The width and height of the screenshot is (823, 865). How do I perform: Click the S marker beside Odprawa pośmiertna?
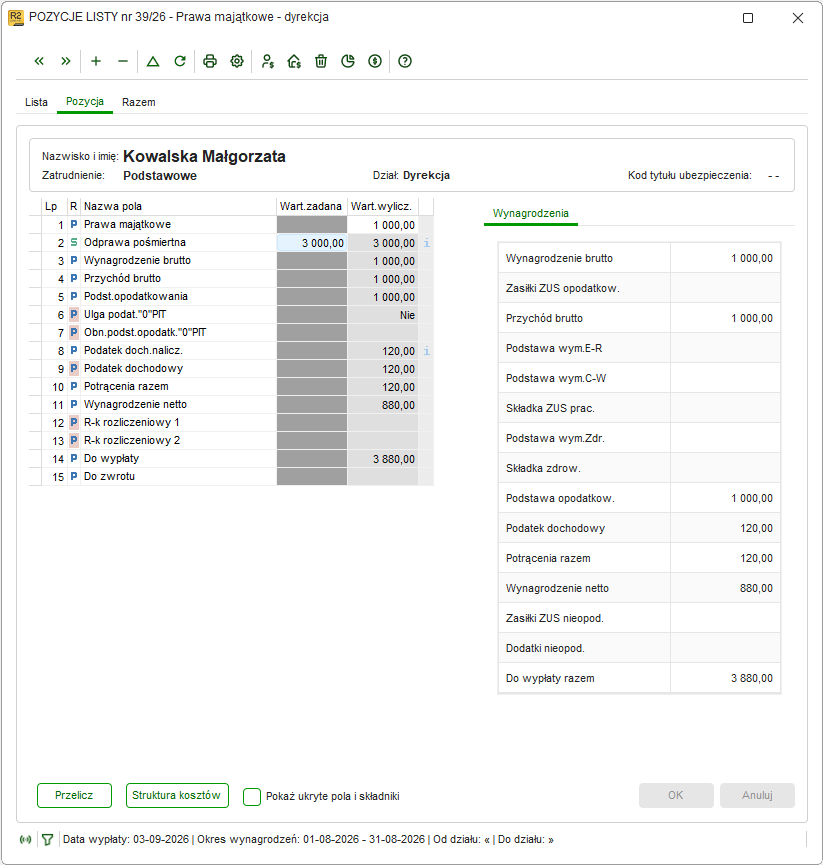pyautogui.click(x=73, y=243)
